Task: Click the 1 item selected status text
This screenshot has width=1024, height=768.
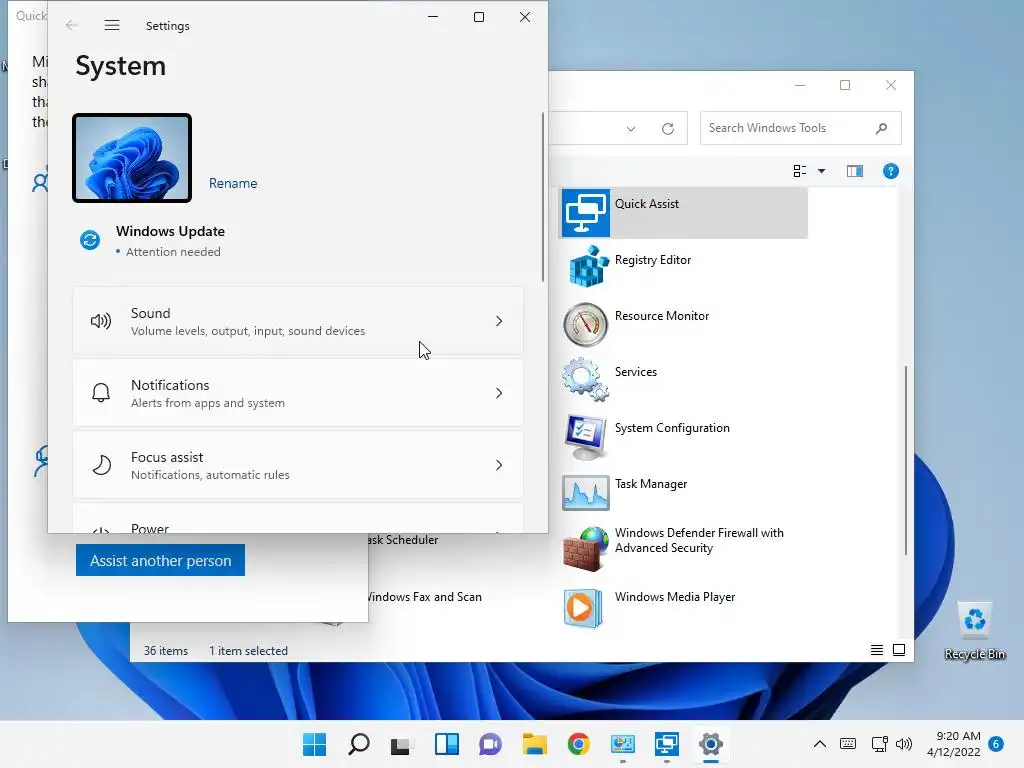Action: pyautogui.click(x=248, y=650)
